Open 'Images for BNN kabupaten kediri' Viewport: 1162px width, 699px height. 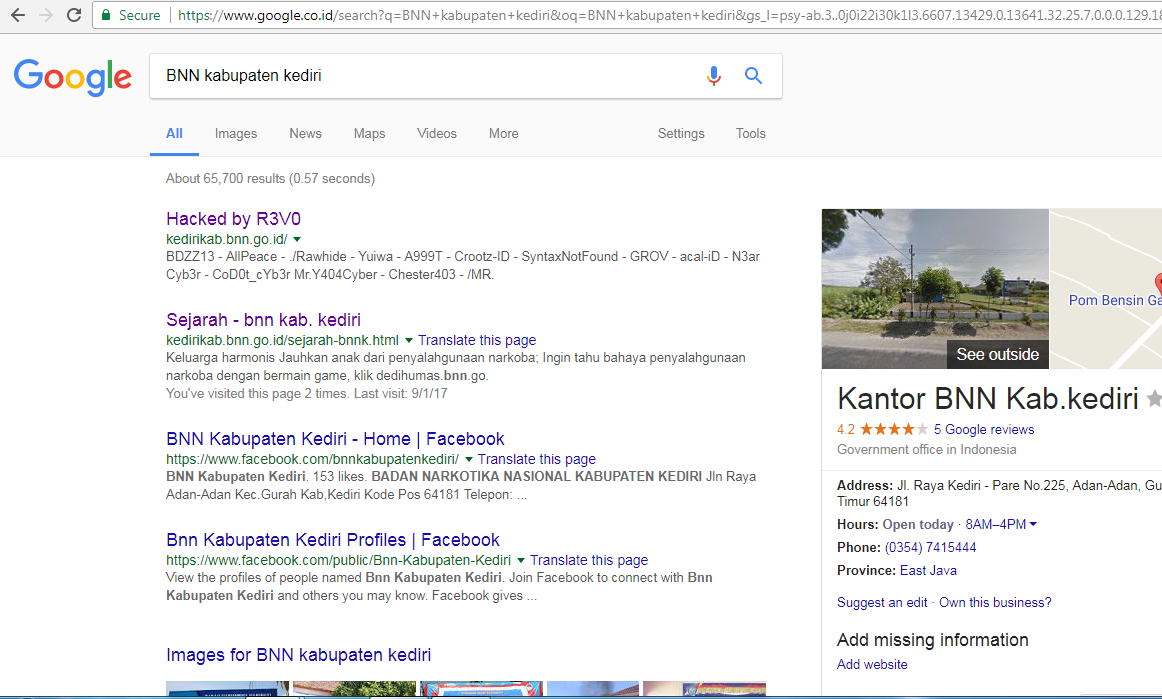tap(299, 655)
